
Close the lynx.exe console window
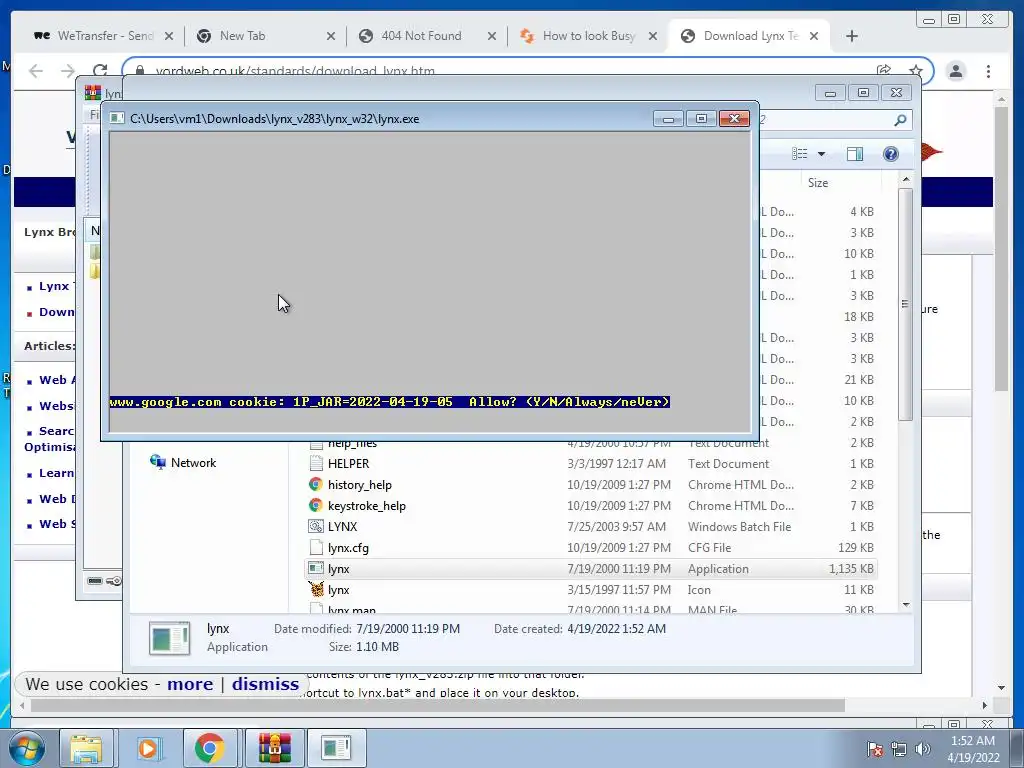tap(734, 119)
